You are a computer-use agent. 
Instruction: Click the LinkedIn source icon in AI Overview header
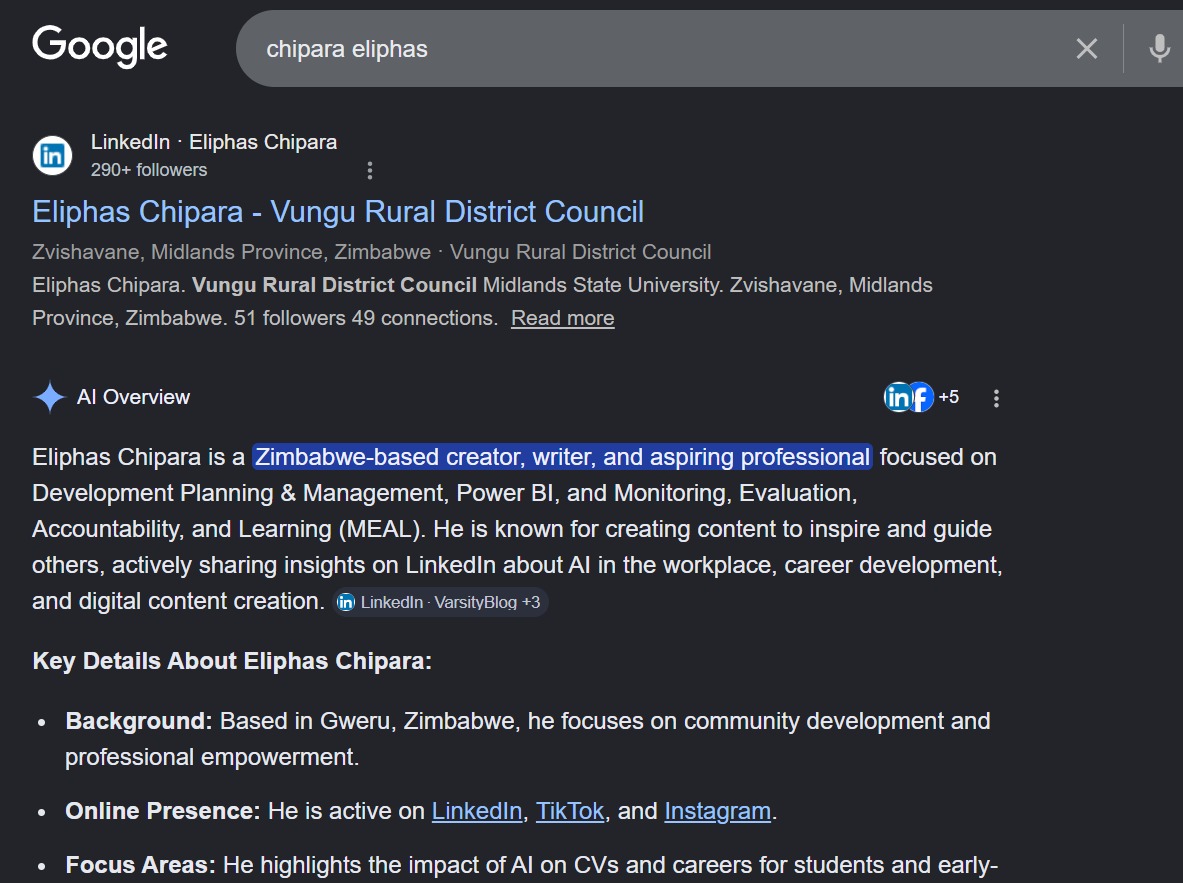coord(897,397)
